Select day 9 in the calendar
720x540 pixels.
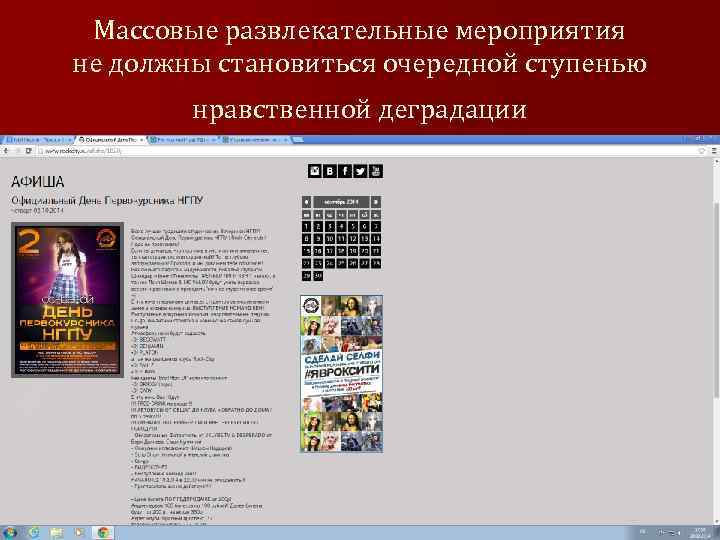click(x=318, y=239)
